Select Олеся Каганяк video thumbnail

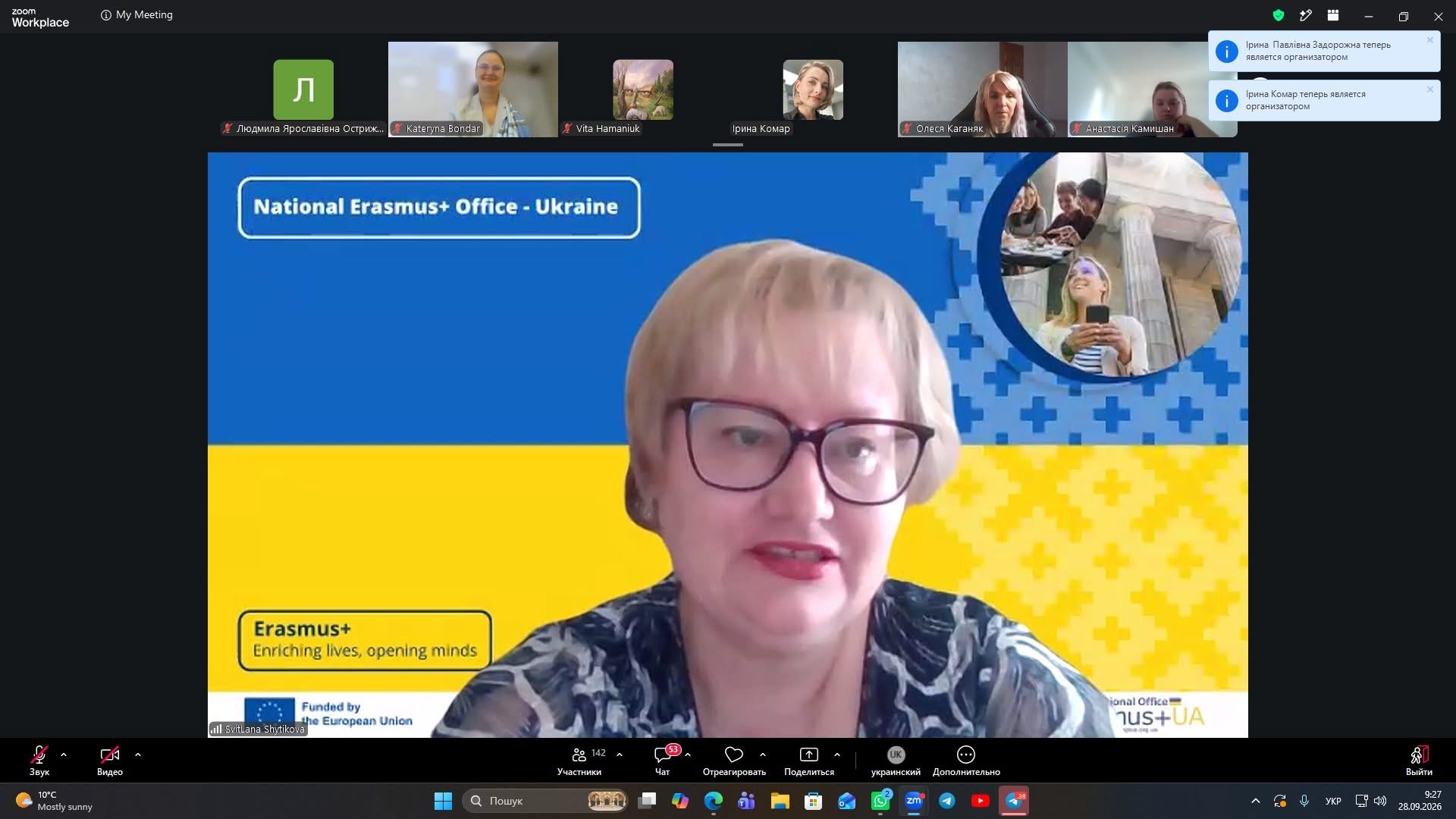pos(983,89)
